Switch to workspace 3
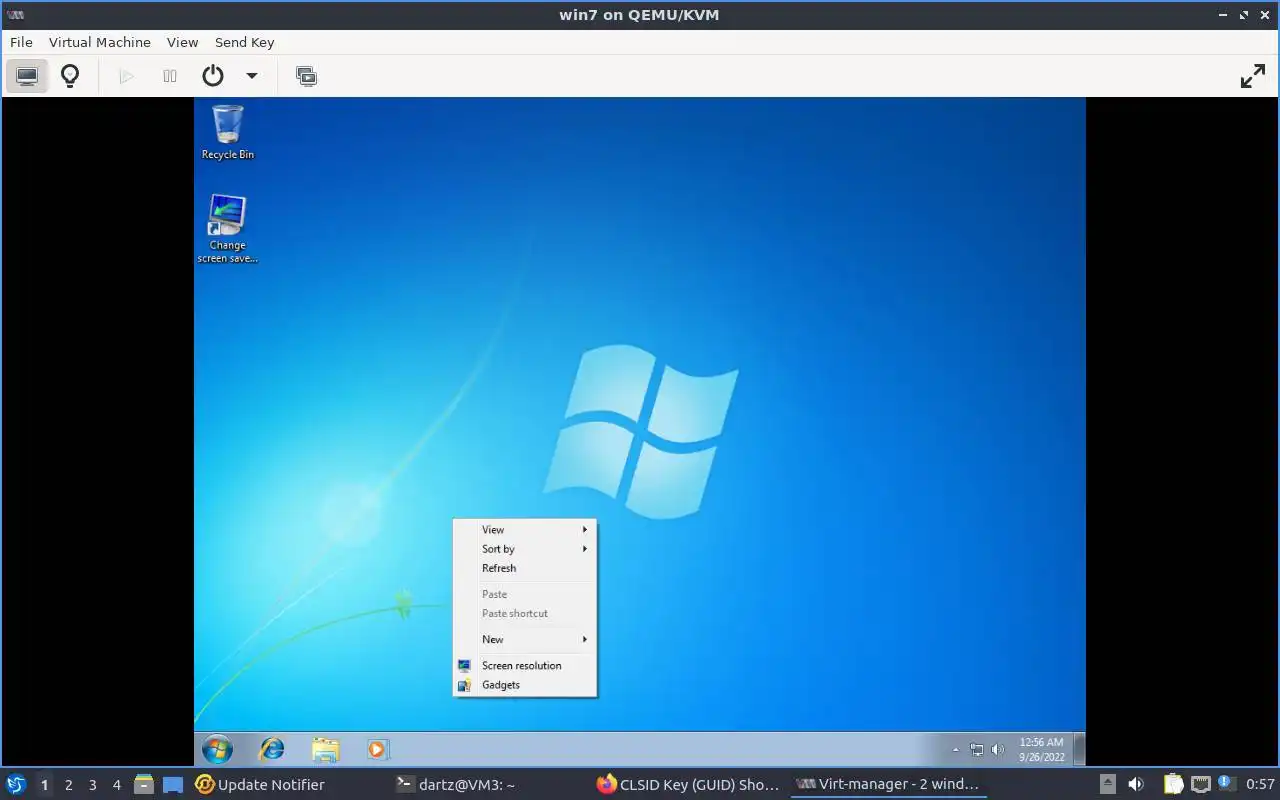Viewport: 1280px width, 800px height. (92, 785)
